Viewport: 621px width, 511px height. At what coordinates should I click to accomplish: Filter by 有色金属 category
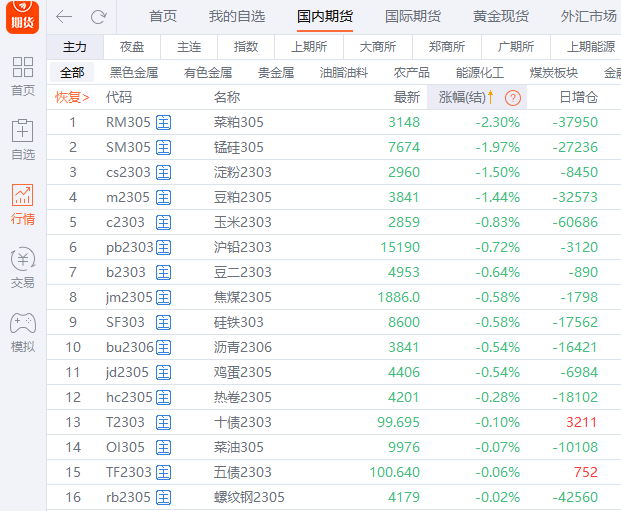pyautogui.click(x=208, y=73)
